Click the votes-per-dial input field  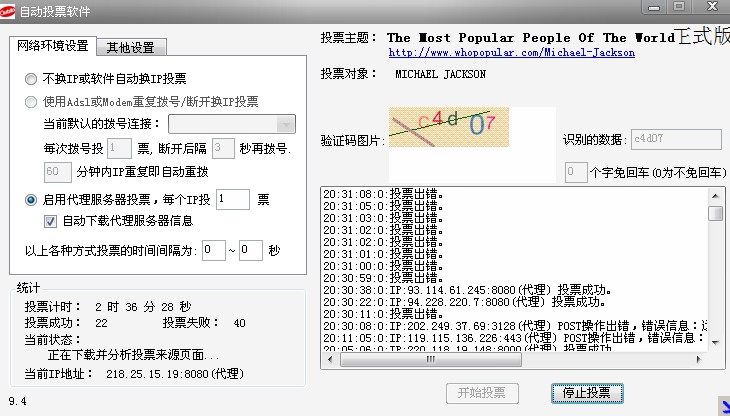pyautogui.click(x=119, y=148)
